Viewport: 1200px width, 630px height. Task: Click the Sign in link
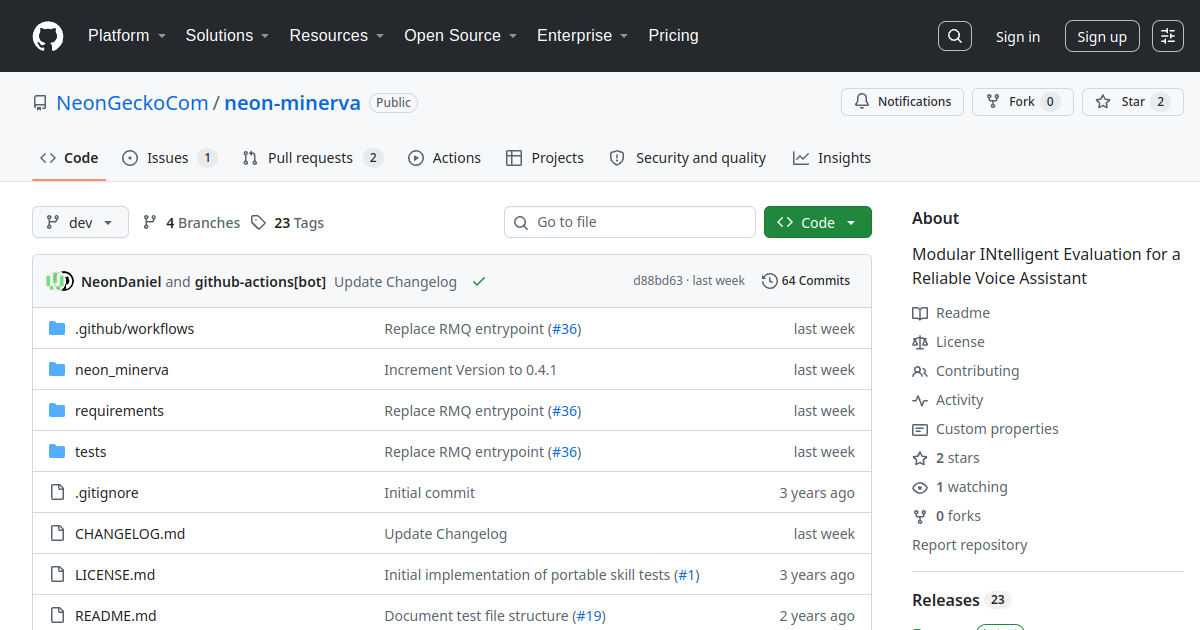[1018, 37]
